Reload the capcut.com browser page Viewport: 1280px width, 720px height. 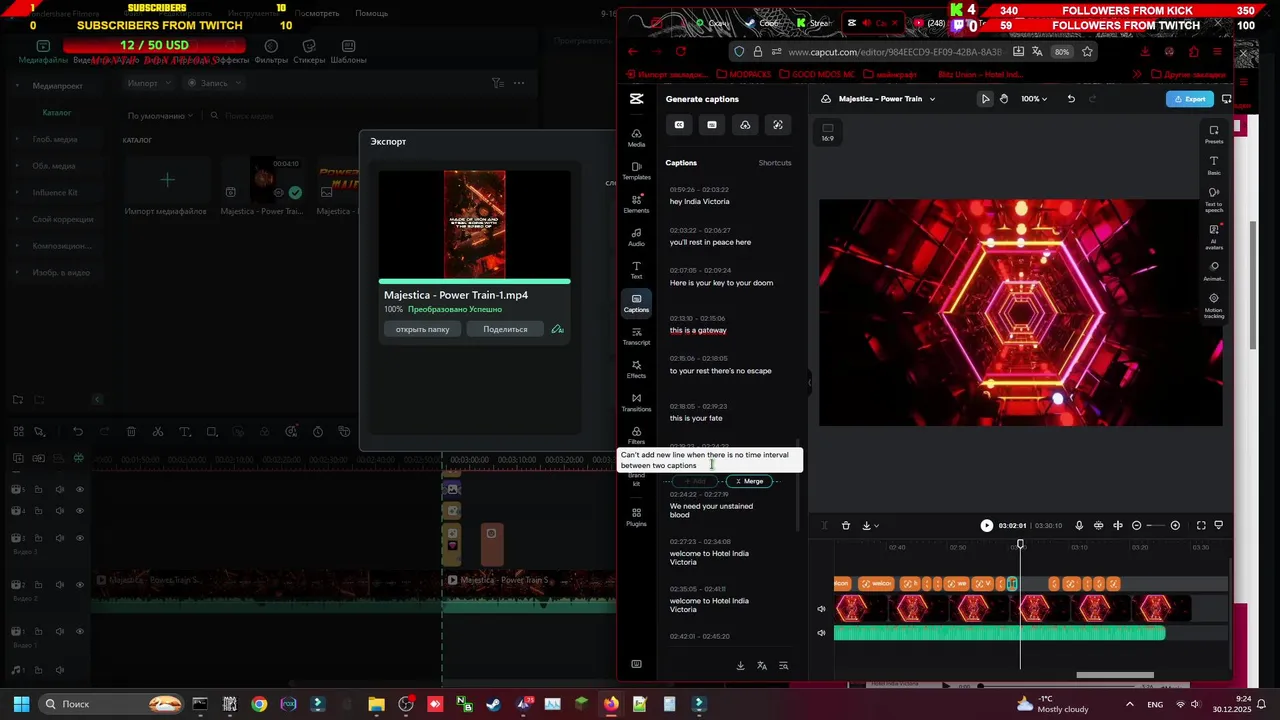click(681, 52)
